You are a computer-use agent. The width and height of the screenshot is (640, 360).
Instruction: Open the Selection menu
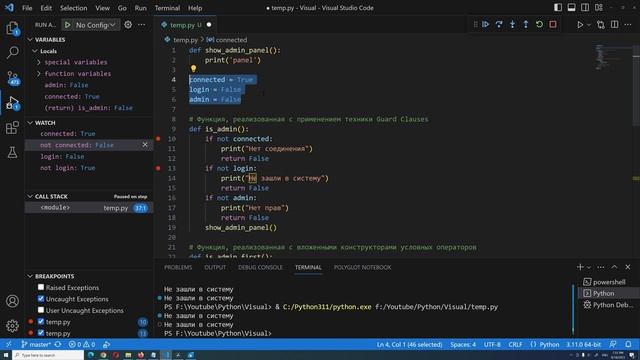(x=73, y=8)
